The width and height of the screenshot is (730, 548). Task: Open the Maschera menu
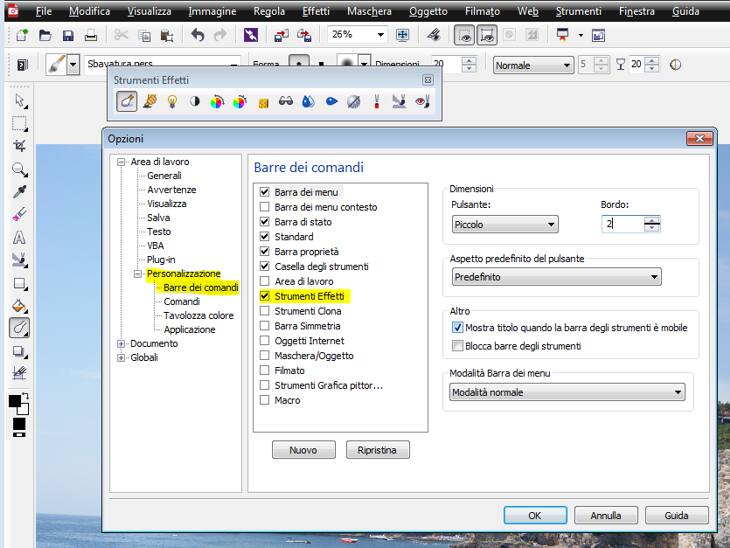[369, 11]
